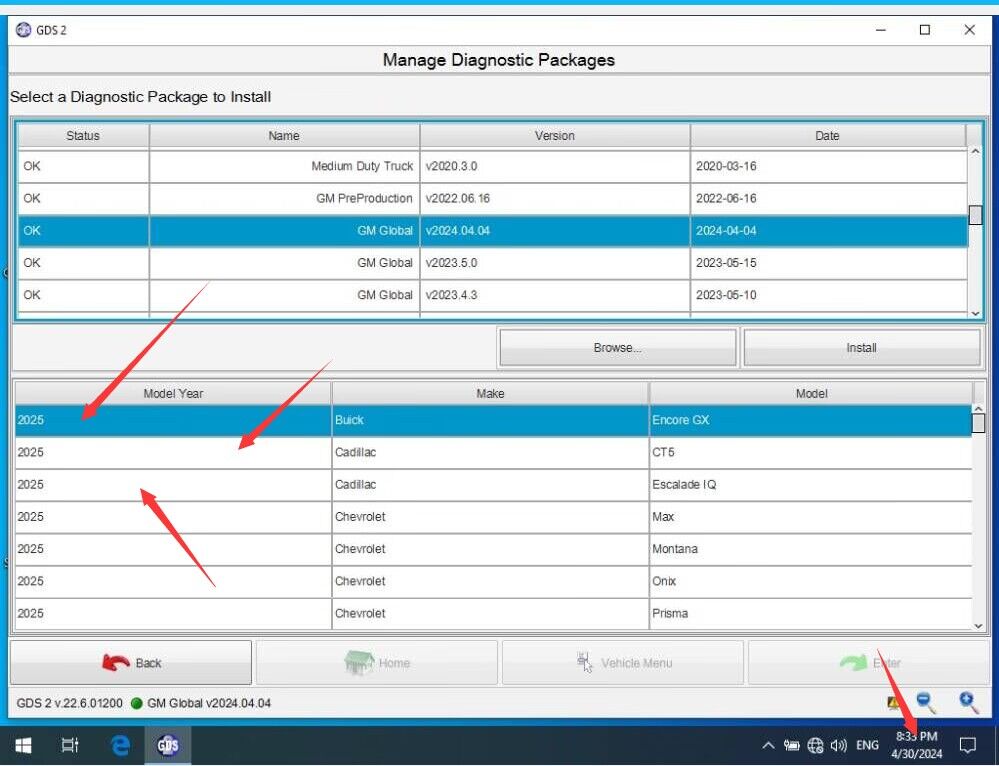Select the Chevrolet Max row
The width and height of the screenshot is (999, 766).
(493, 517)
